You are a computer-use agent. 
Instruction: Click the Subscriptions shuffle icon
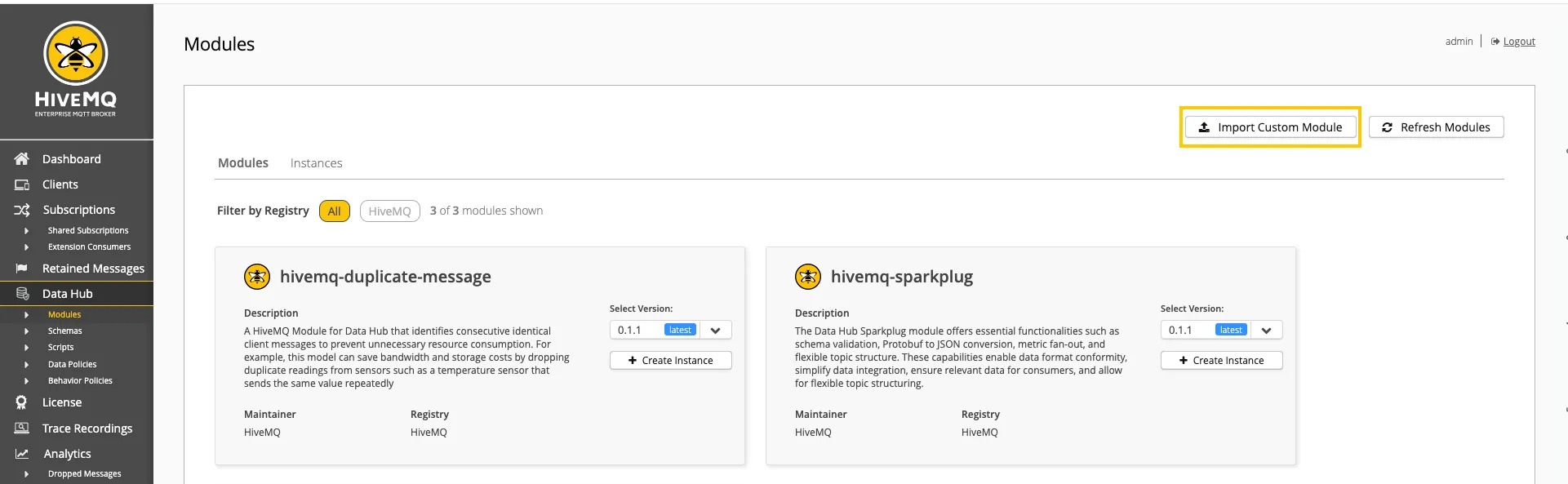point(22,210)
